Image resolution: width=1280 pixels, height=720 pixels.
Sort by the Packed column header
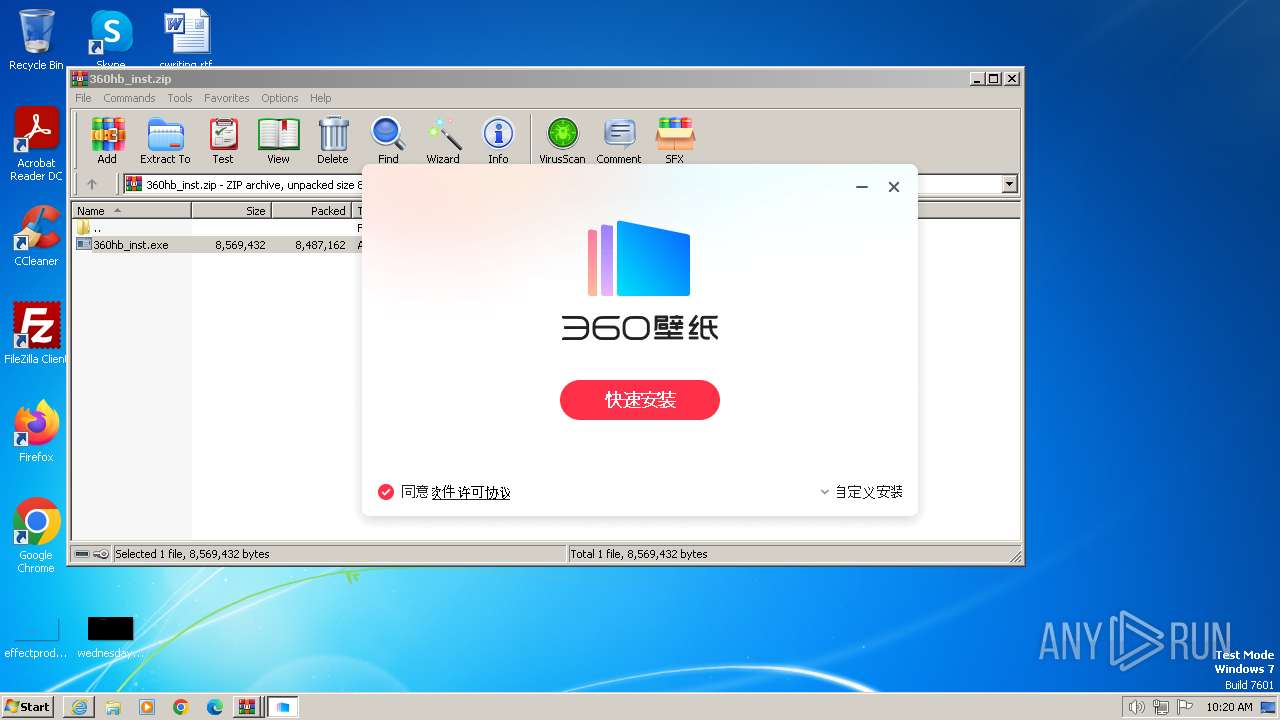click(312, 211)
